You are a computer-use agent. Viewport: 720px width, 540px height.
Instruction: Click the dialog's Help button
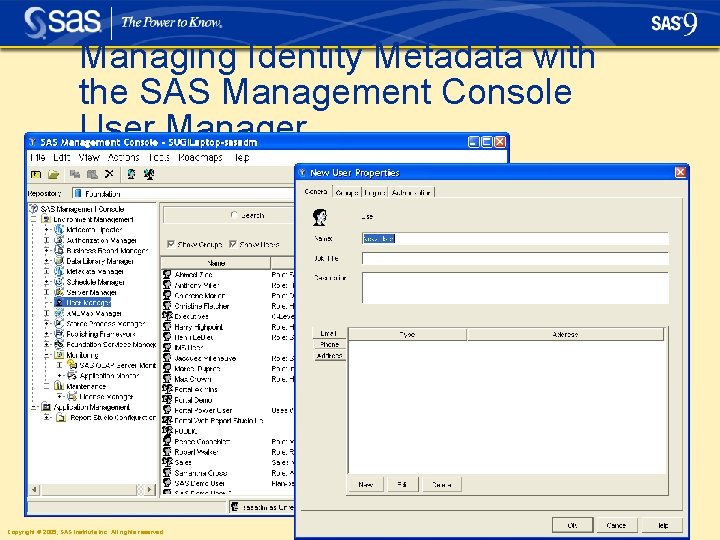pyautogui.click(x=662, y=525)
